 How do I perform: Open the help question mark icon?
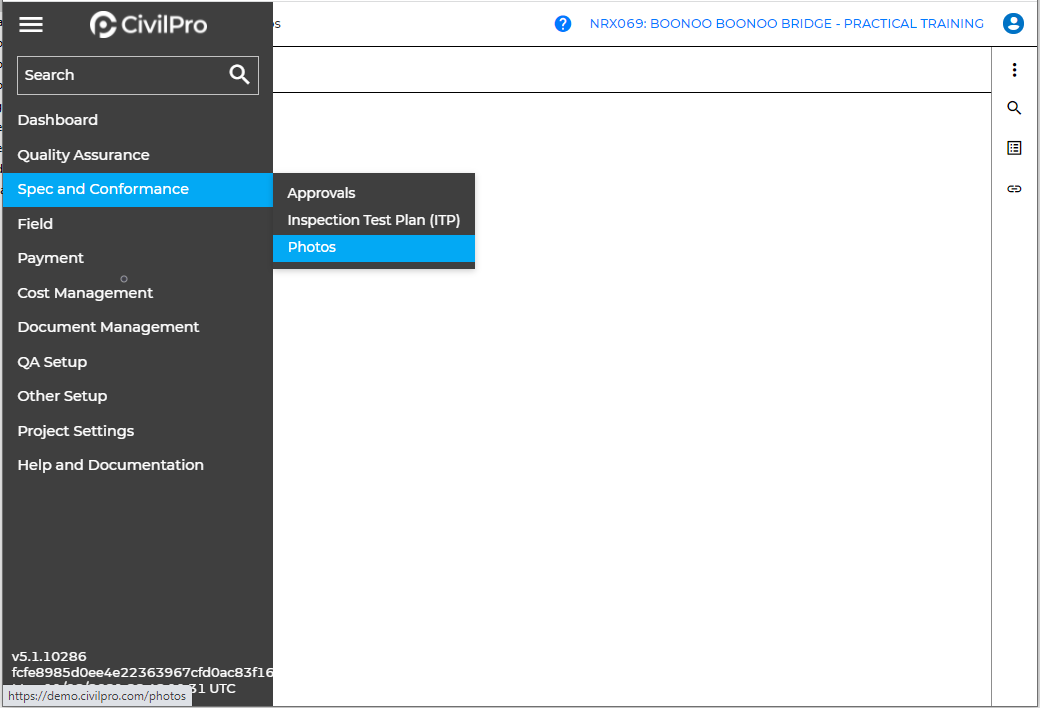pyautogui.click(x=563, y=24)
